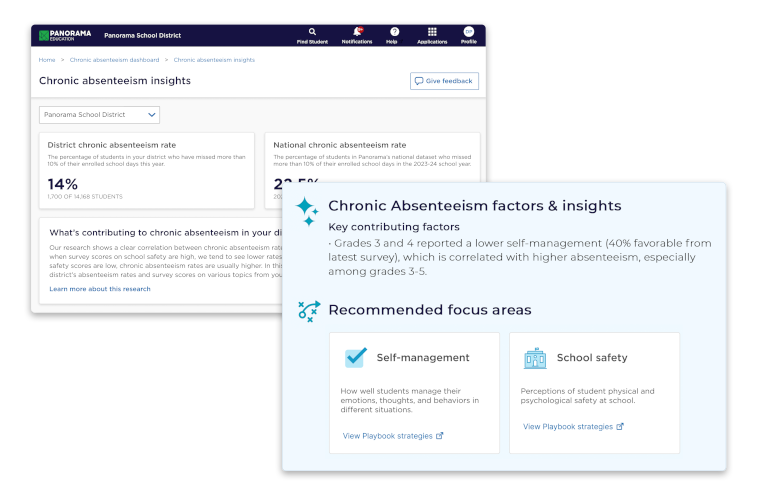Click the playbook strategy icon beside Recommended focus areas
The width and height of the screenshot is (760, 500).
[308, 310]
